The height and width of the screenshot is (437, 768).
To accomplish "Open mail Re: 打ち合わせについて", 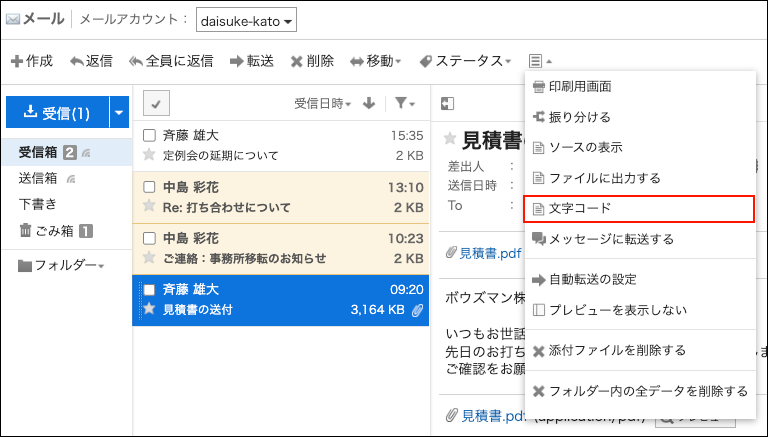I will coord(281,197).
